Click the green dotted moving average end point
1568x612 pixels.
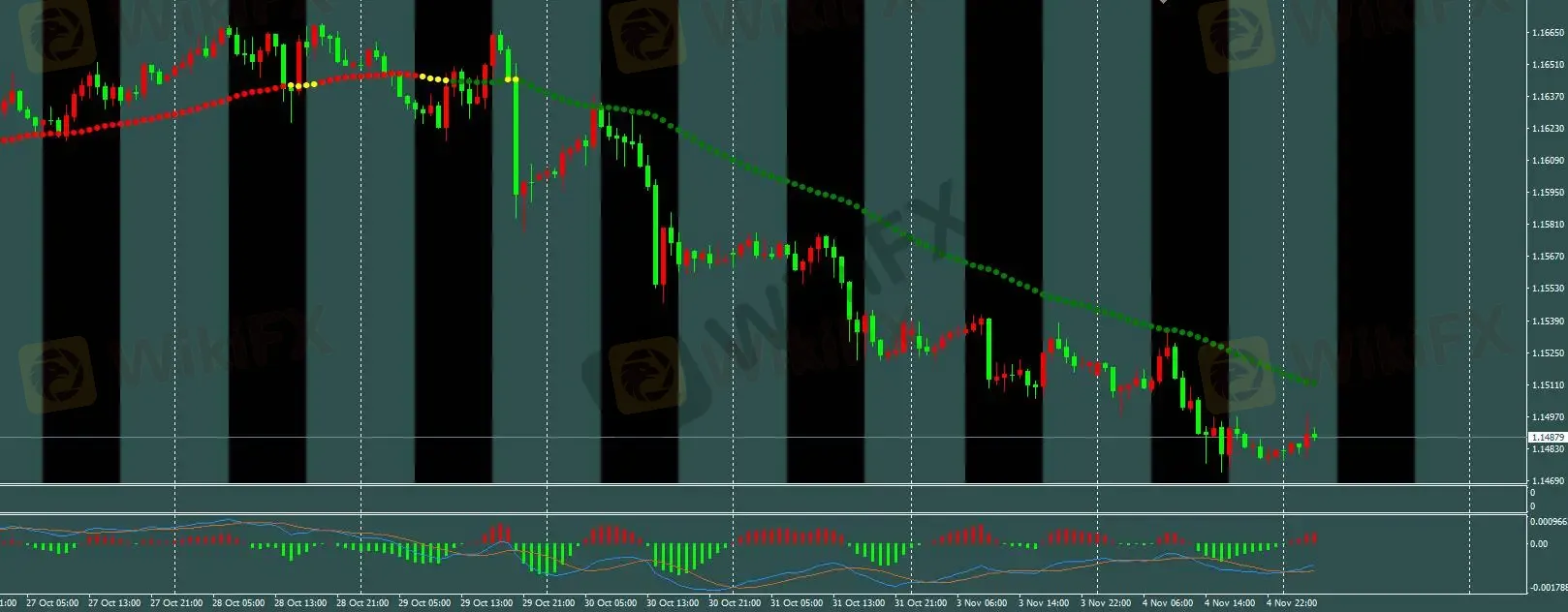pos(1313,383)
